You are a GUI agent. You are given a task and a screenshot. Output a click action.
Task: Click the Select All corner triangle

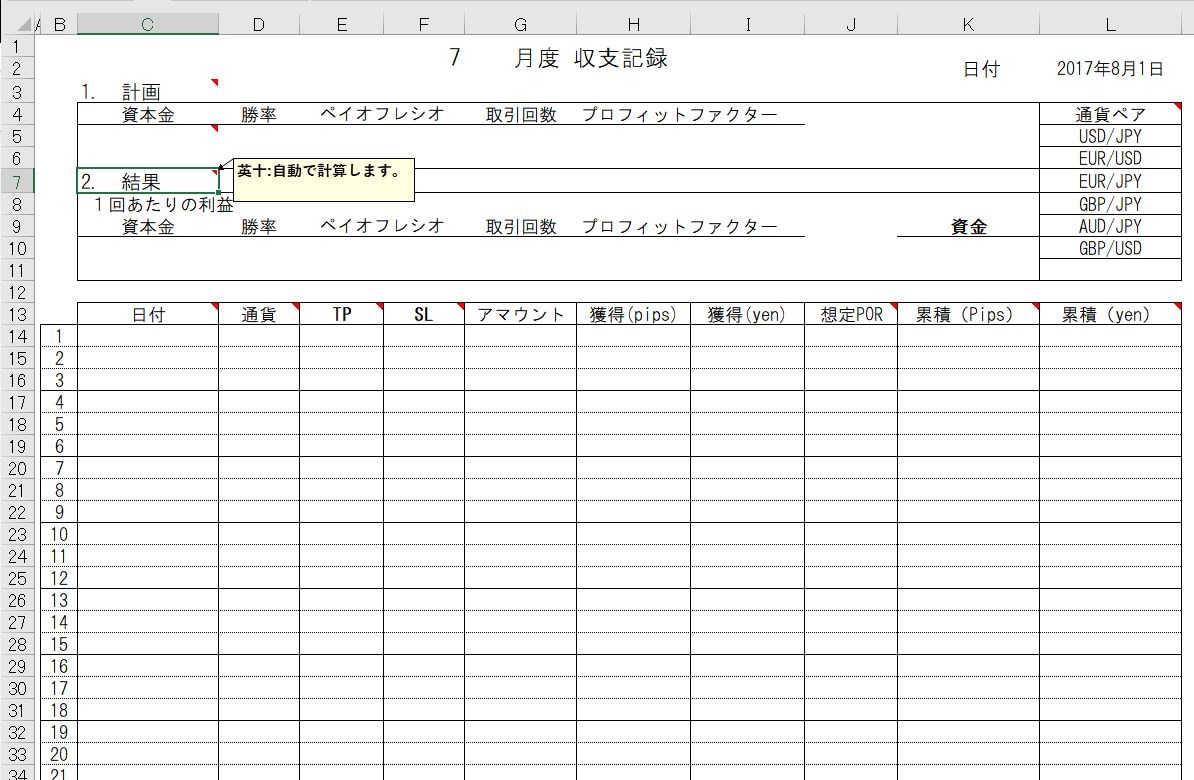pos(24,25)
